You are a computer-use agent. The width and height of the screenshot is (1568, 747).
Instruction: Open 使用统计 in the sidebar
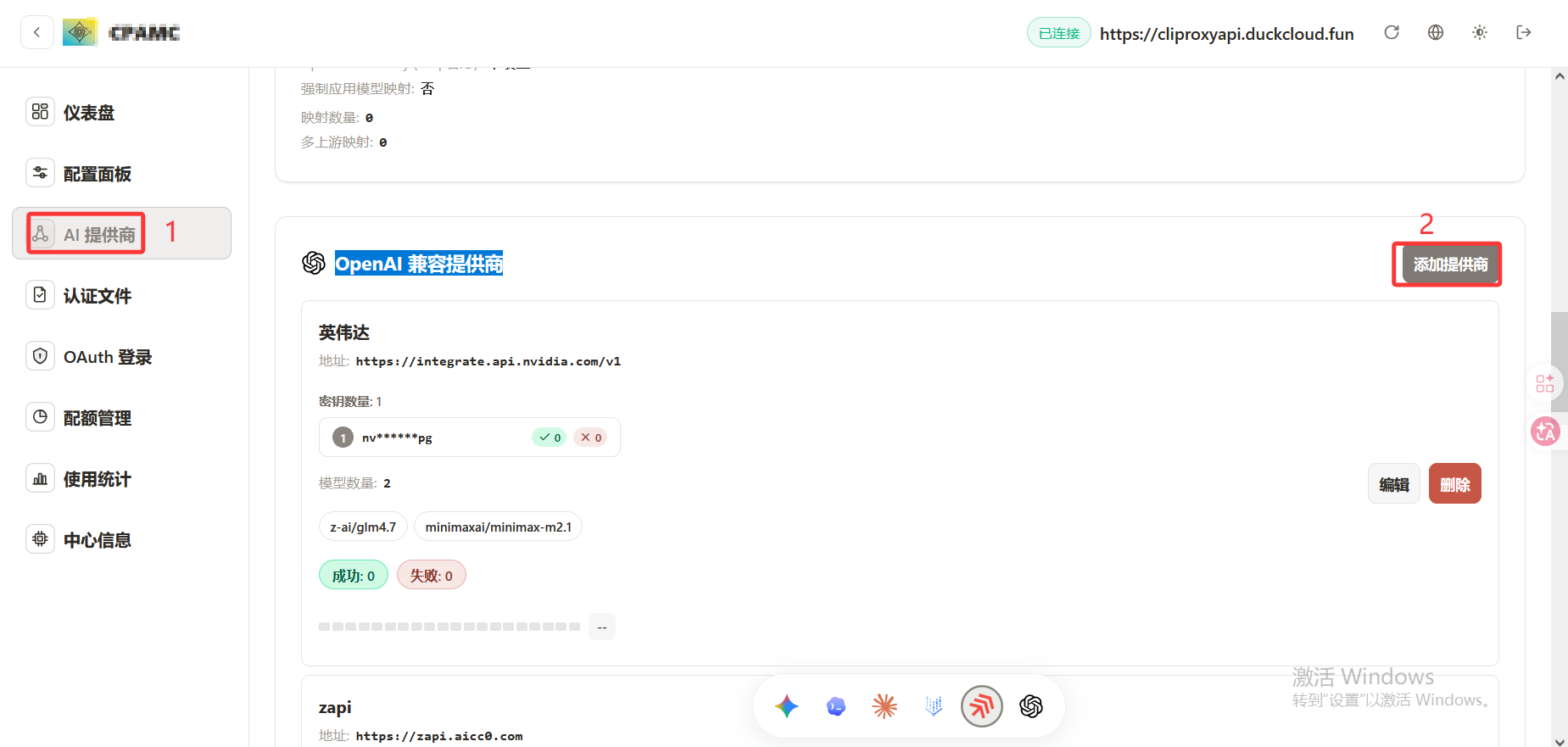pos(121,478)
